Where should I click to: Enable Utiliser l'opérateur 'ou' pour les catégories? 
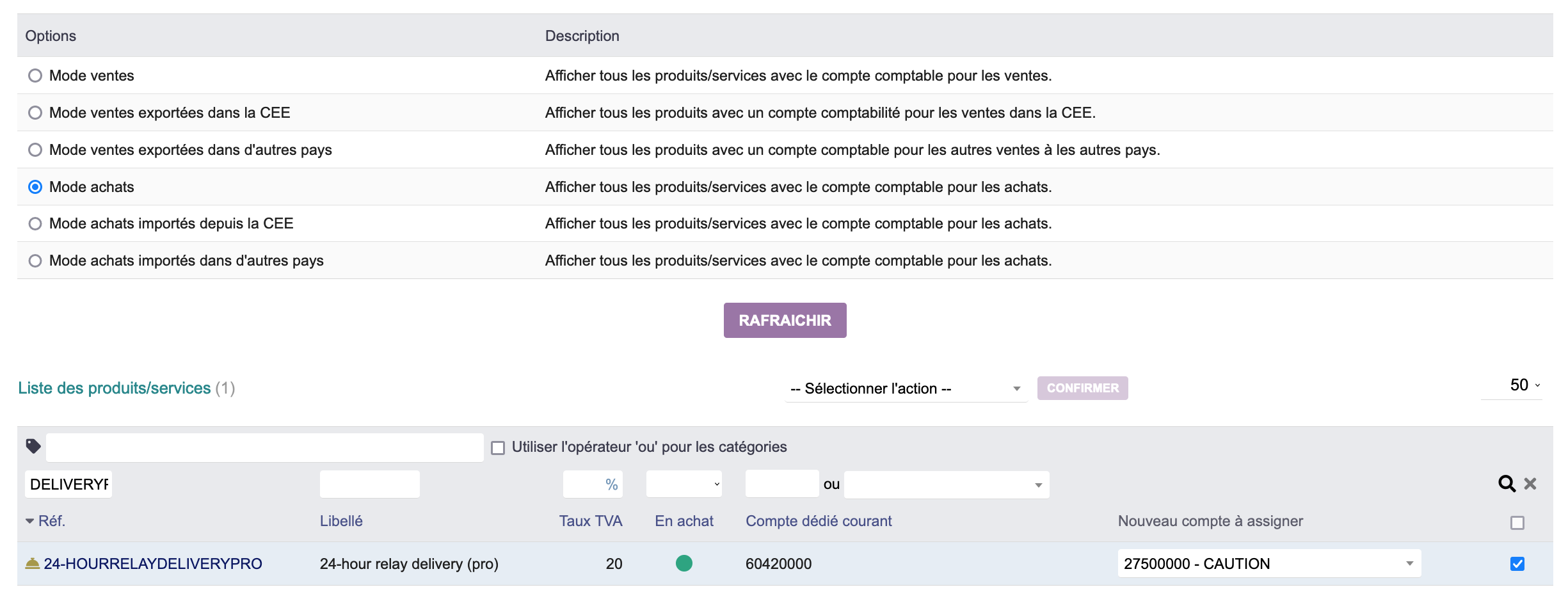tap(497, 447)
